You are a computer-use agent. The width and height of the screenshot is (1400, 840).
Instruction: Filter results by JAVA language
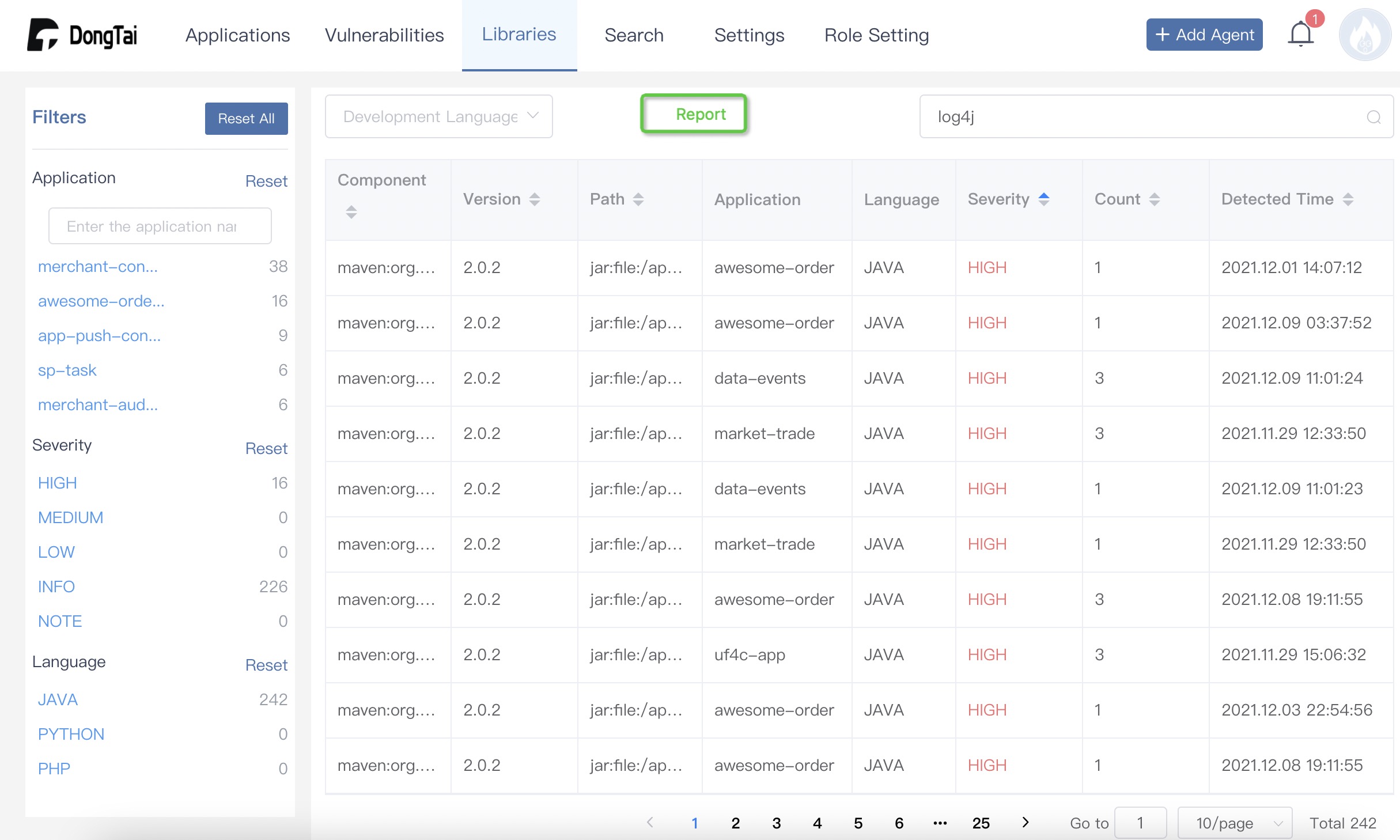point(58,699)
